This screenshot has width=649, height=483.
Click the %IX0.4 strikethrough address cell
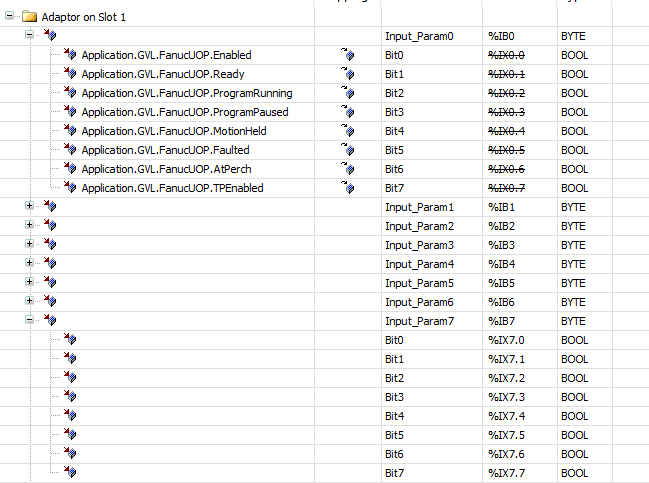click(506, 131)
